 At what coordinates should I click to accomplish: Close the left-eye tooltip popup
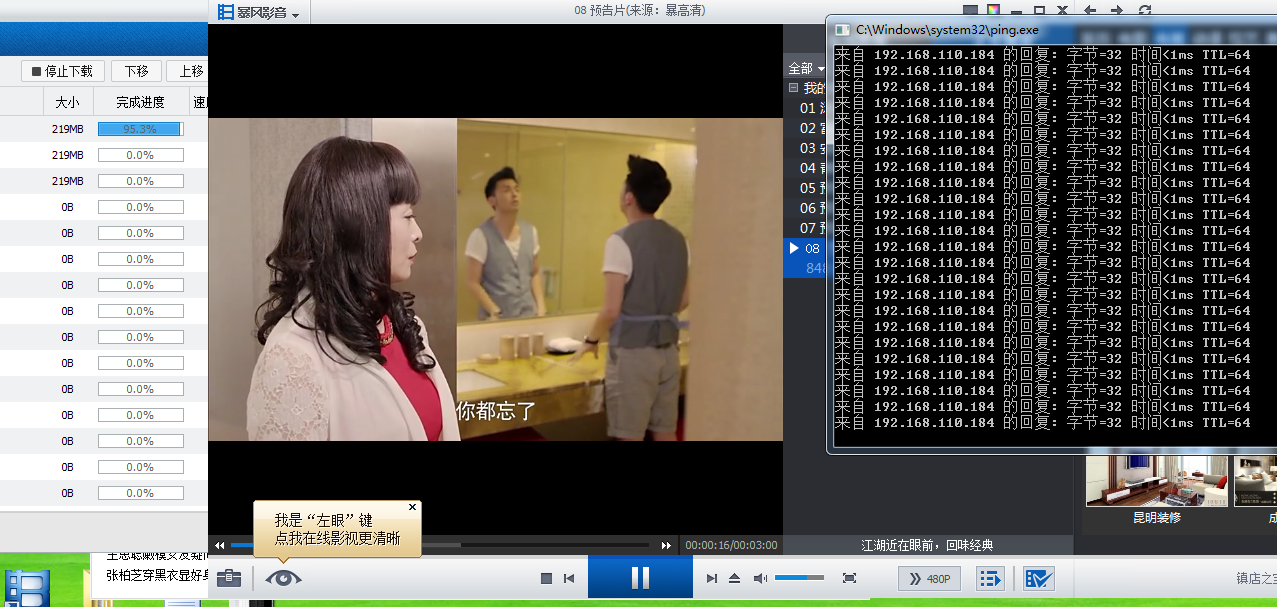[412, 507]
